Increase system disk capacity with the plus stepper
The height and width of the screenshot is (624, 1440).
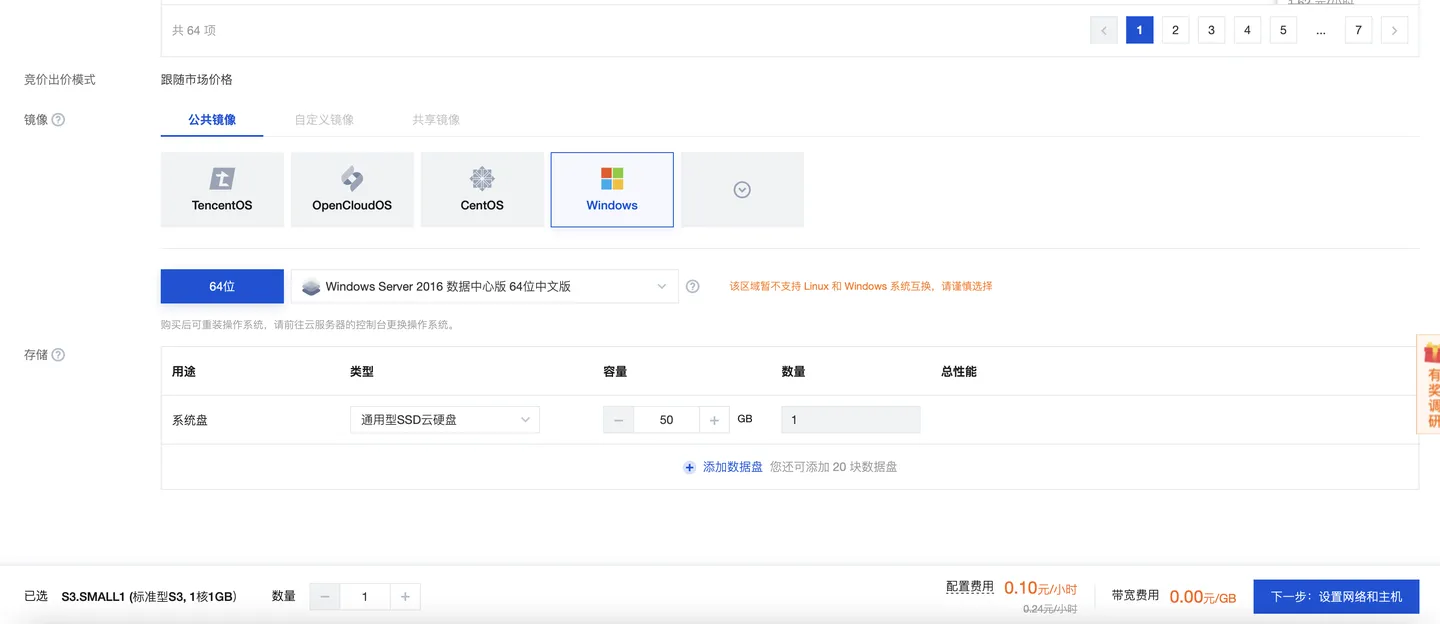715,419
